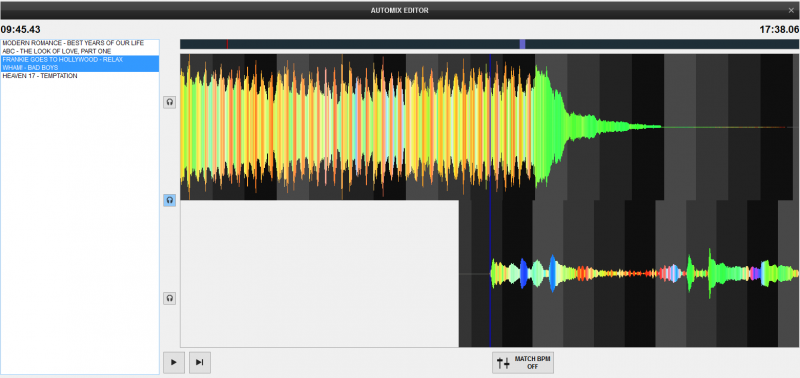
Task: Click the green fade-out tail of upper waveform
Action: point(587,127)
